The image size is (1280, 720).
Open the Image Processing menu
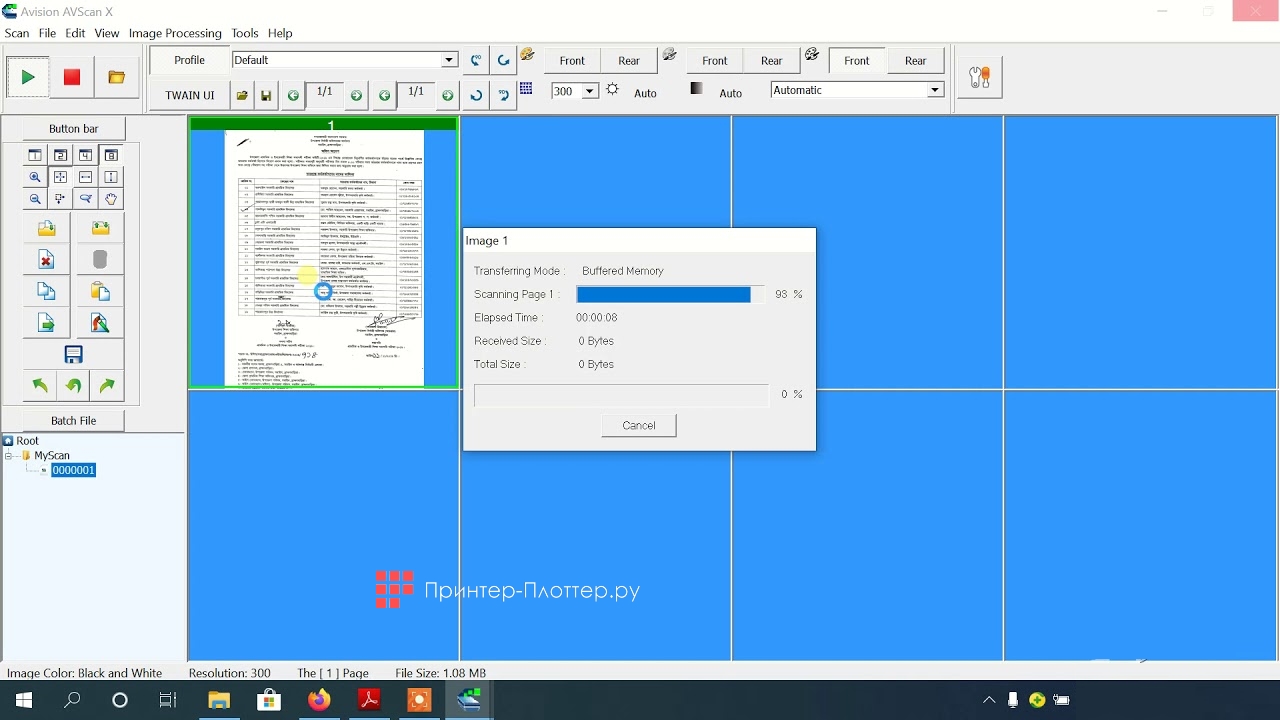[x=175, y=33]
